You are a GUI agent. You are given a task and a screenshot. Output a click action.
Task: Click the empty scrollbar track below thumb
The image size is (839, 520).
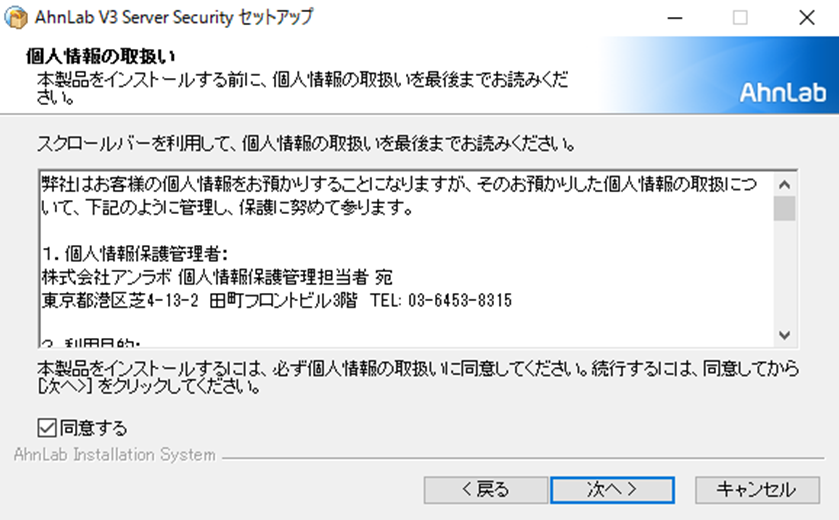tap(784, 273)
